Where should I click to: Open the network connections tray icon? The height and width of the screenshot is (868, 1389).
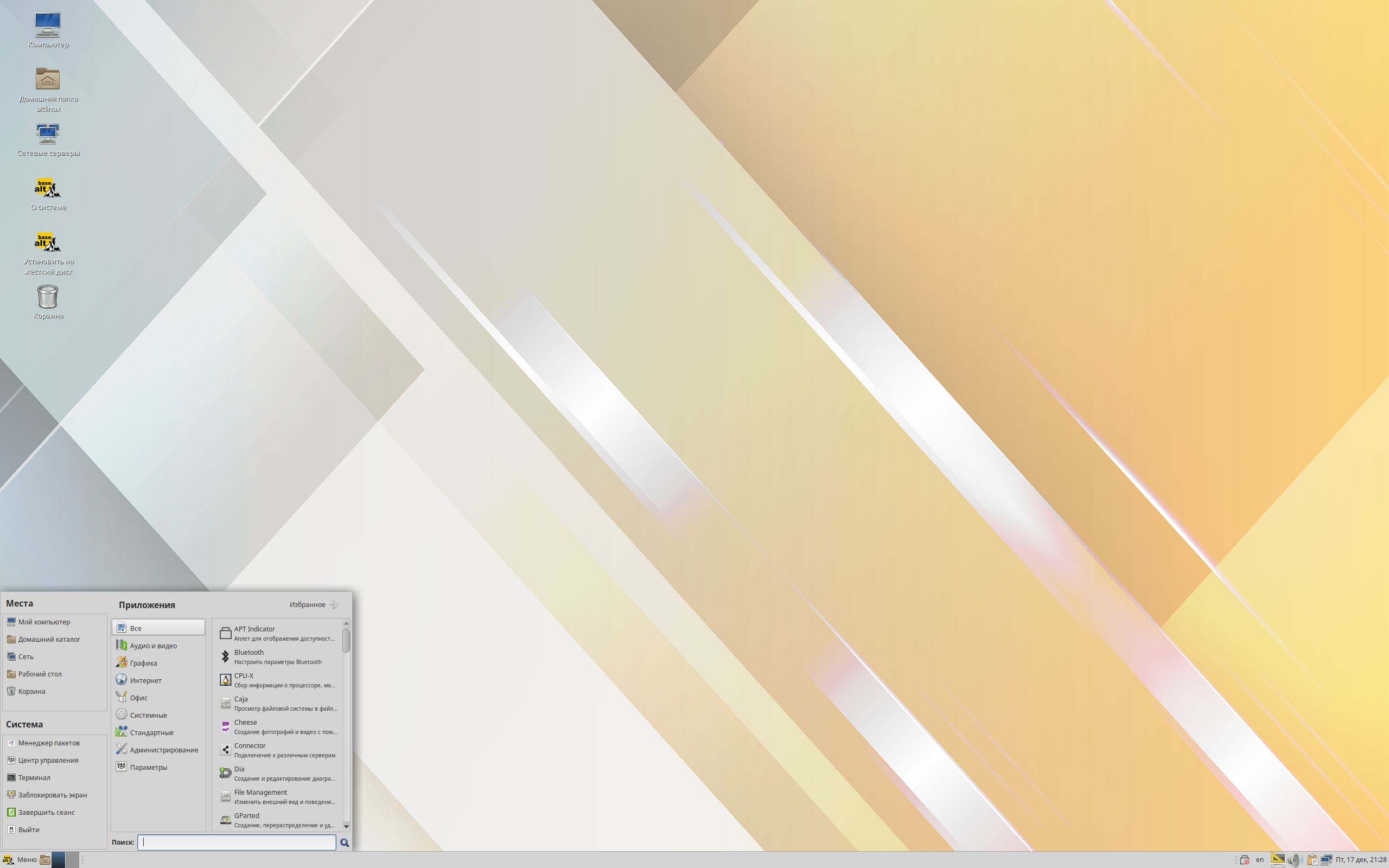coord(1326,859)
